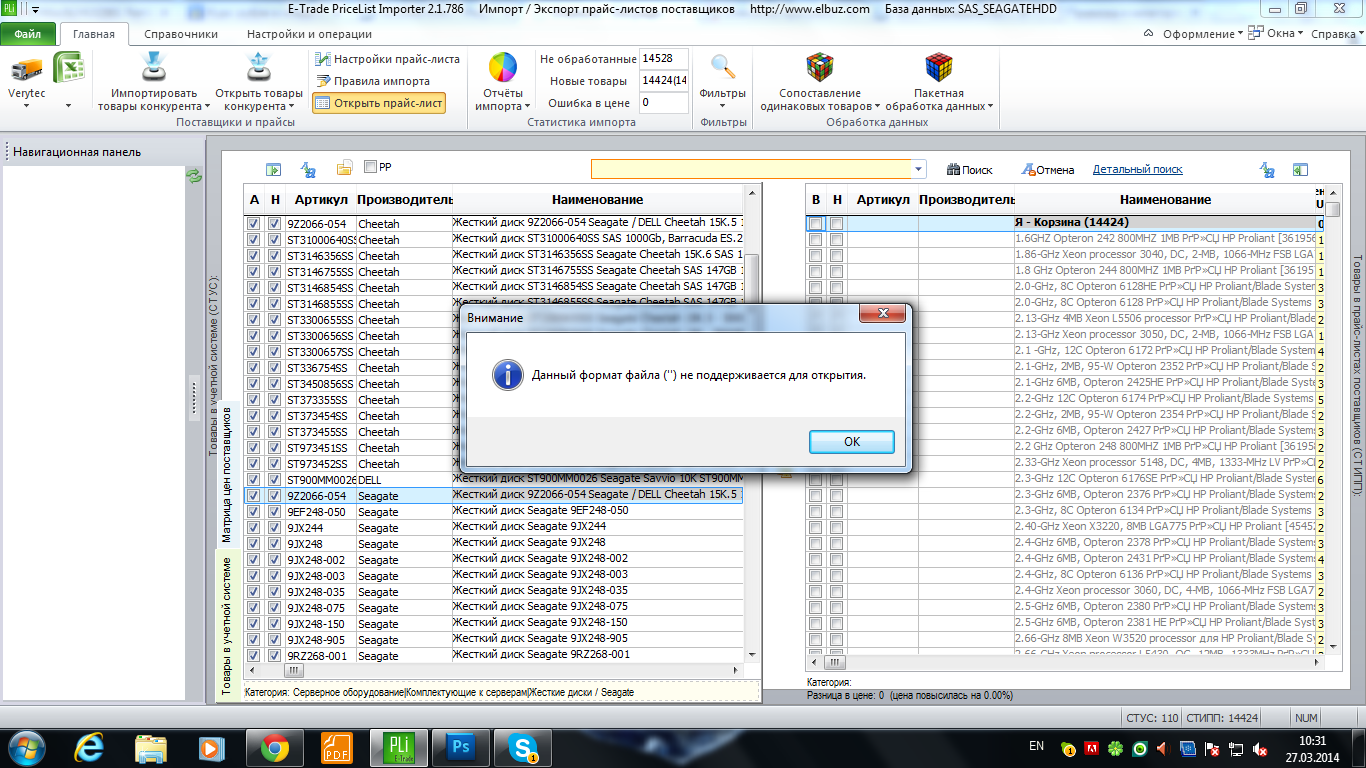Click the Наименование header in left table
This screenshot has height=768, width=1366.
coord(597,200)
